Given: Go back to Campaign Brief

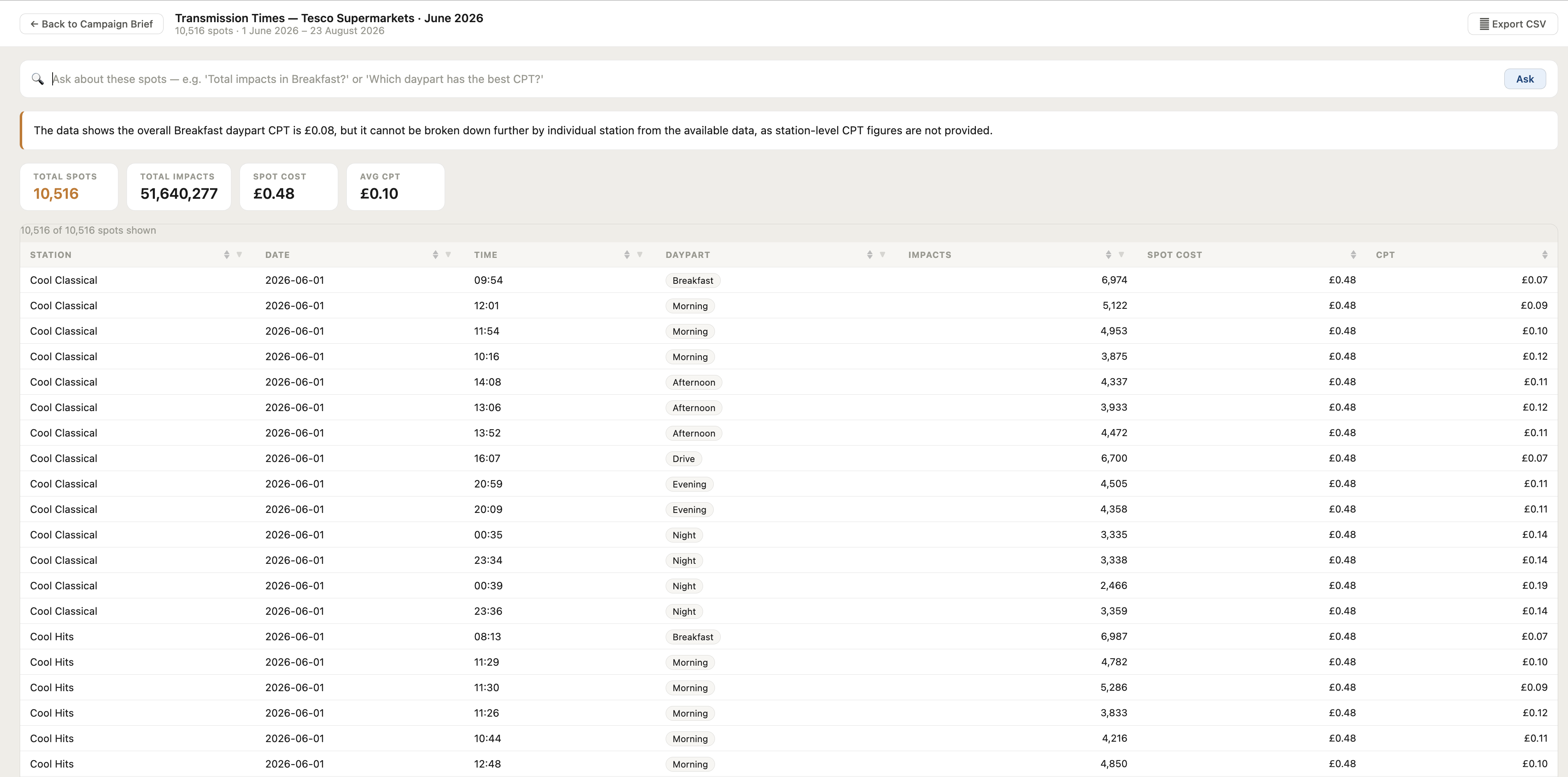Looking at the screenshot, I should [91, 24].
